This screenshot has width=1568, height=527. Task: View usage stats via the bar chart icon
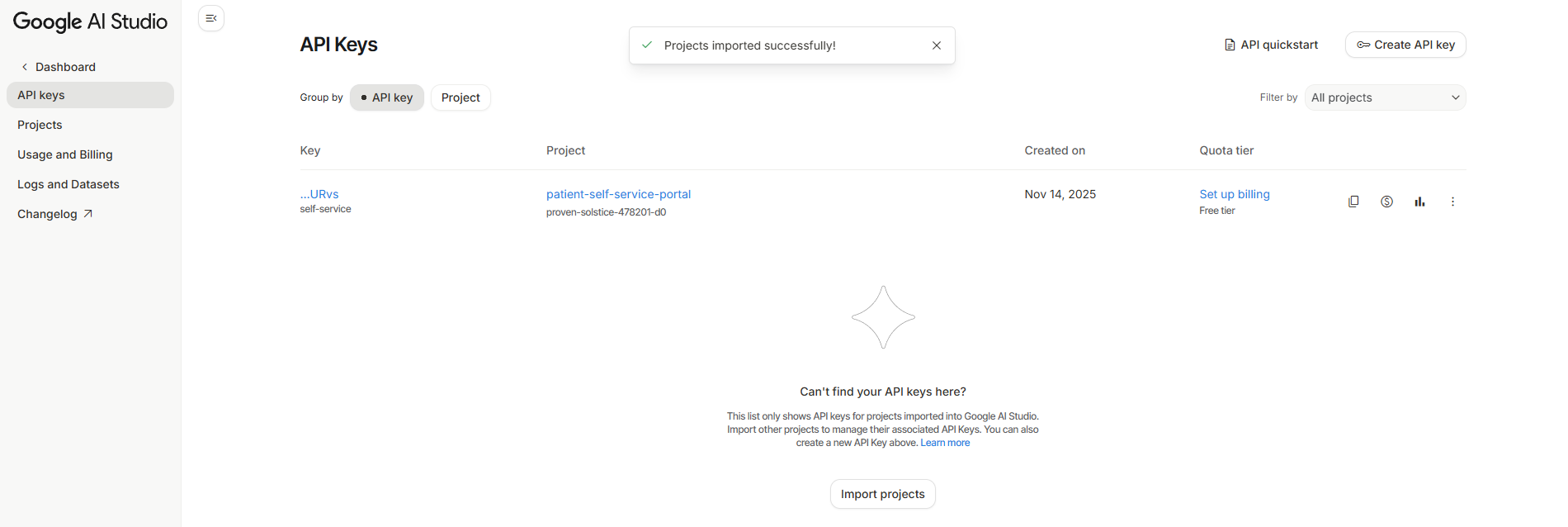(x=1419, y=201)
